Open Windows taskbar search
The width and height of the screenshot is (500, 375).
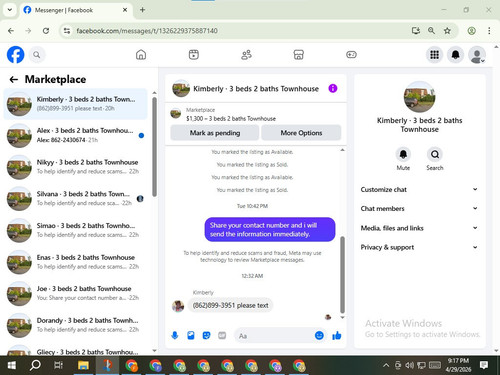point(35,365)
